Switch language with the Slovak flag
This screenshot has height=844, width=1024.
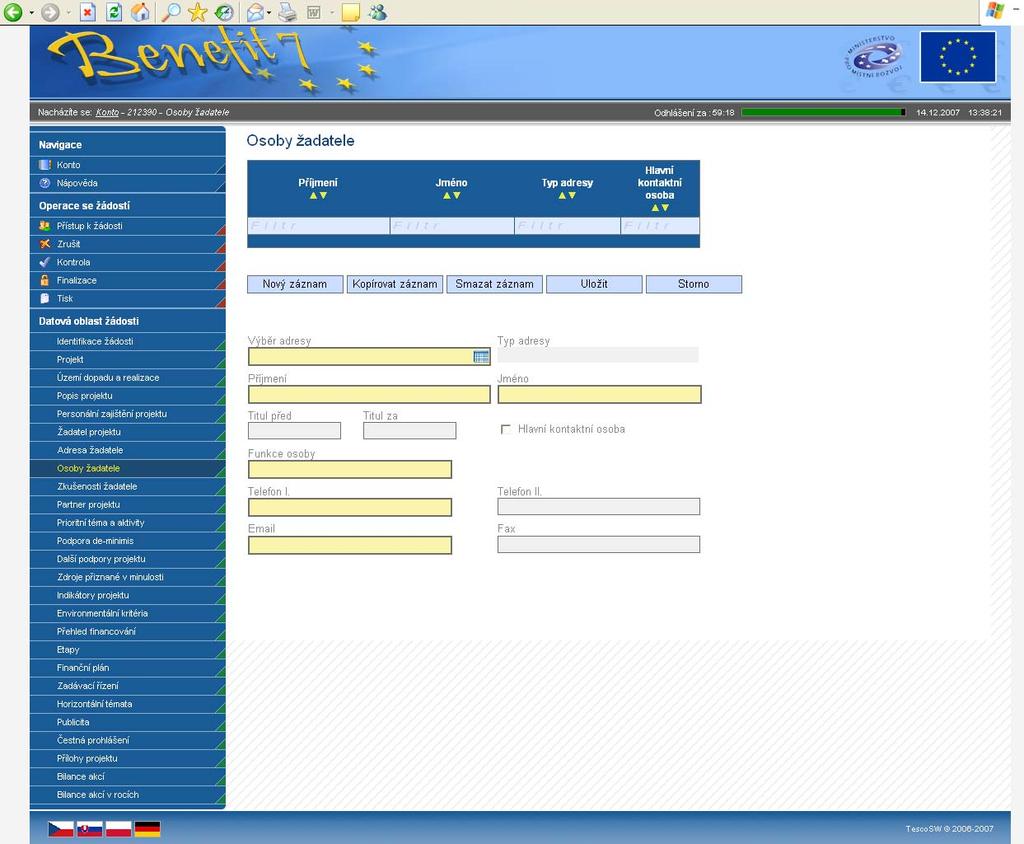point(89,829)
